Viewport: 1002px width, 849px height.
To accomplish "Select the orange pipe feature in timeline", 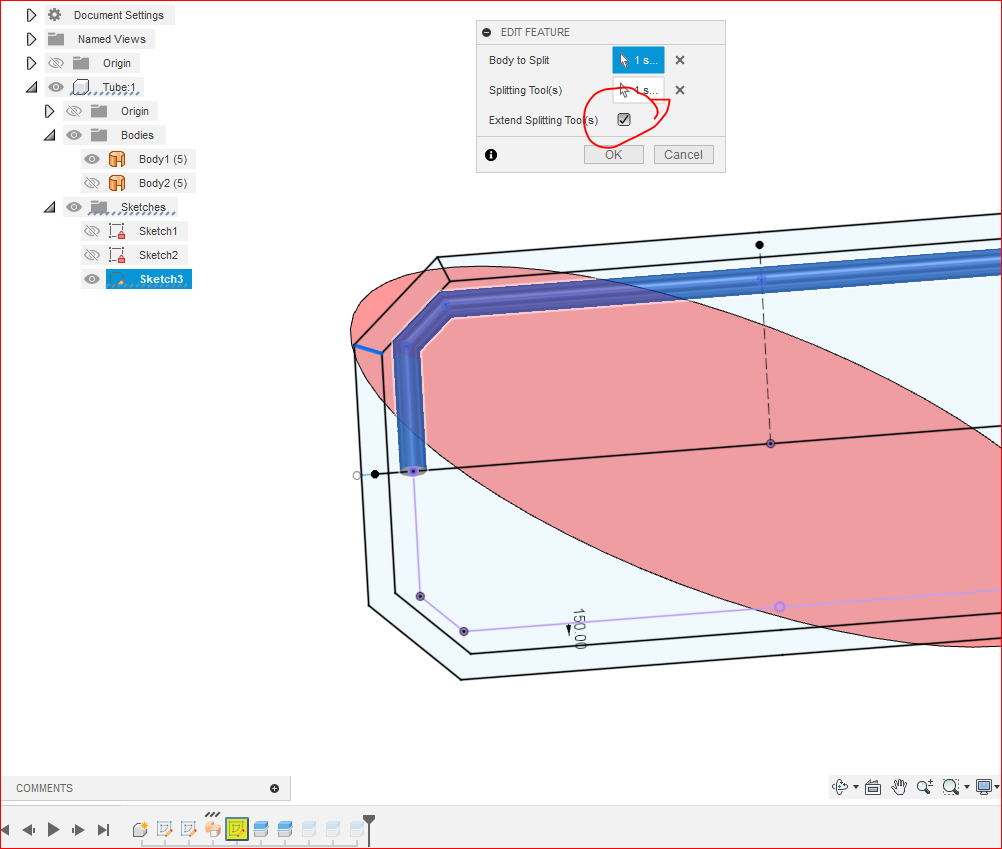I will point(213,829).
